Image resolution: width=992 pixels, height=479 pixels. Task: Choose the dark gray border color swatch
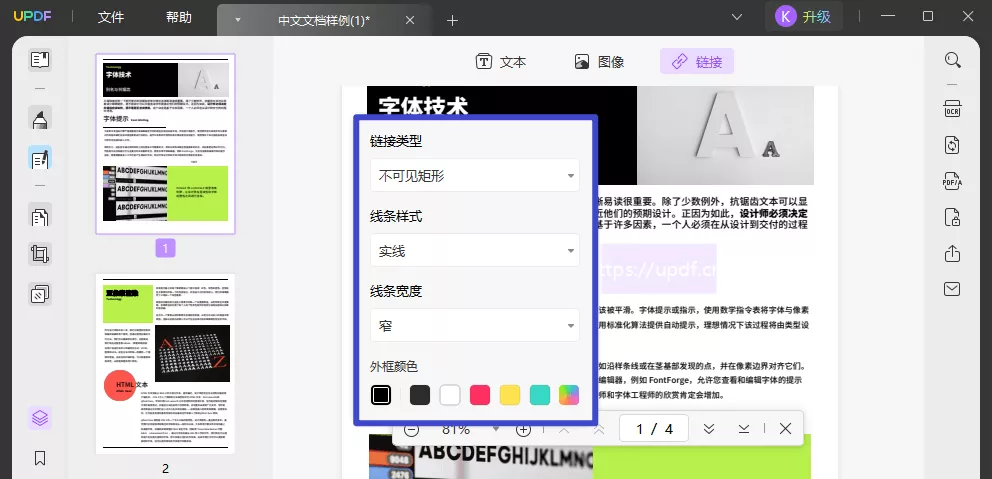coord(420,395)
